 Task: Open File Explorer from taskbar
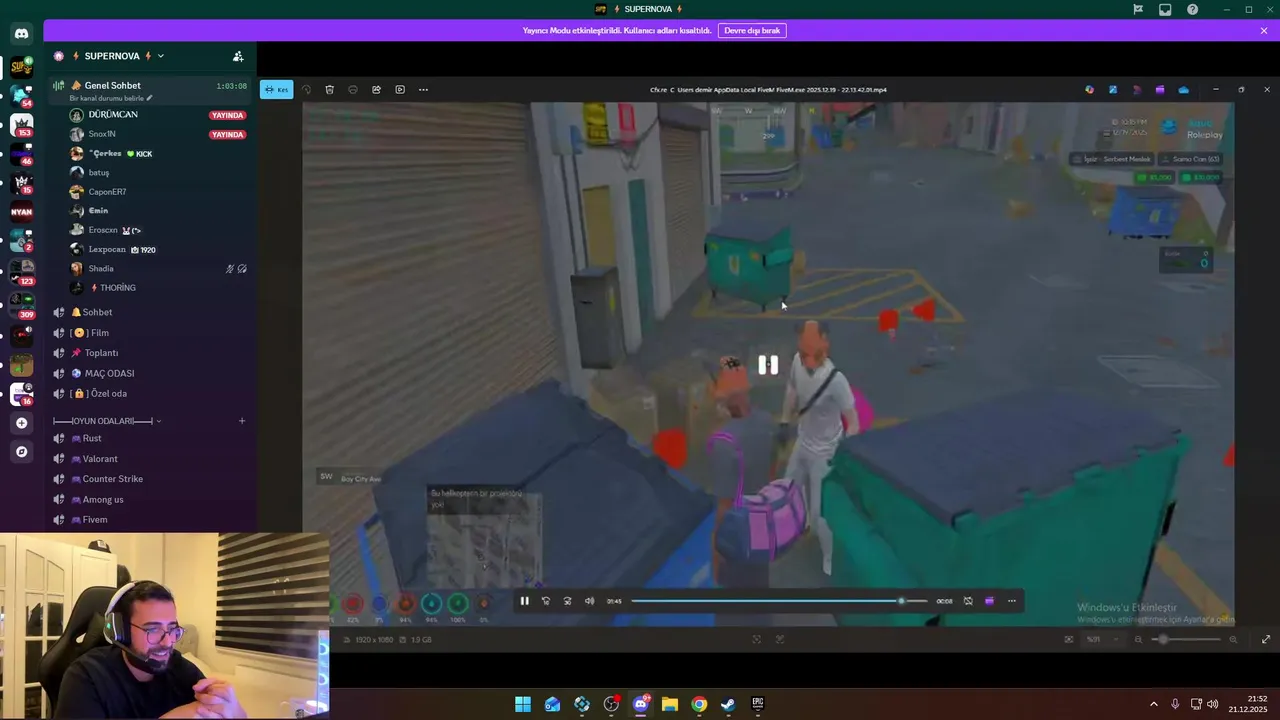(x=670, y=705)
